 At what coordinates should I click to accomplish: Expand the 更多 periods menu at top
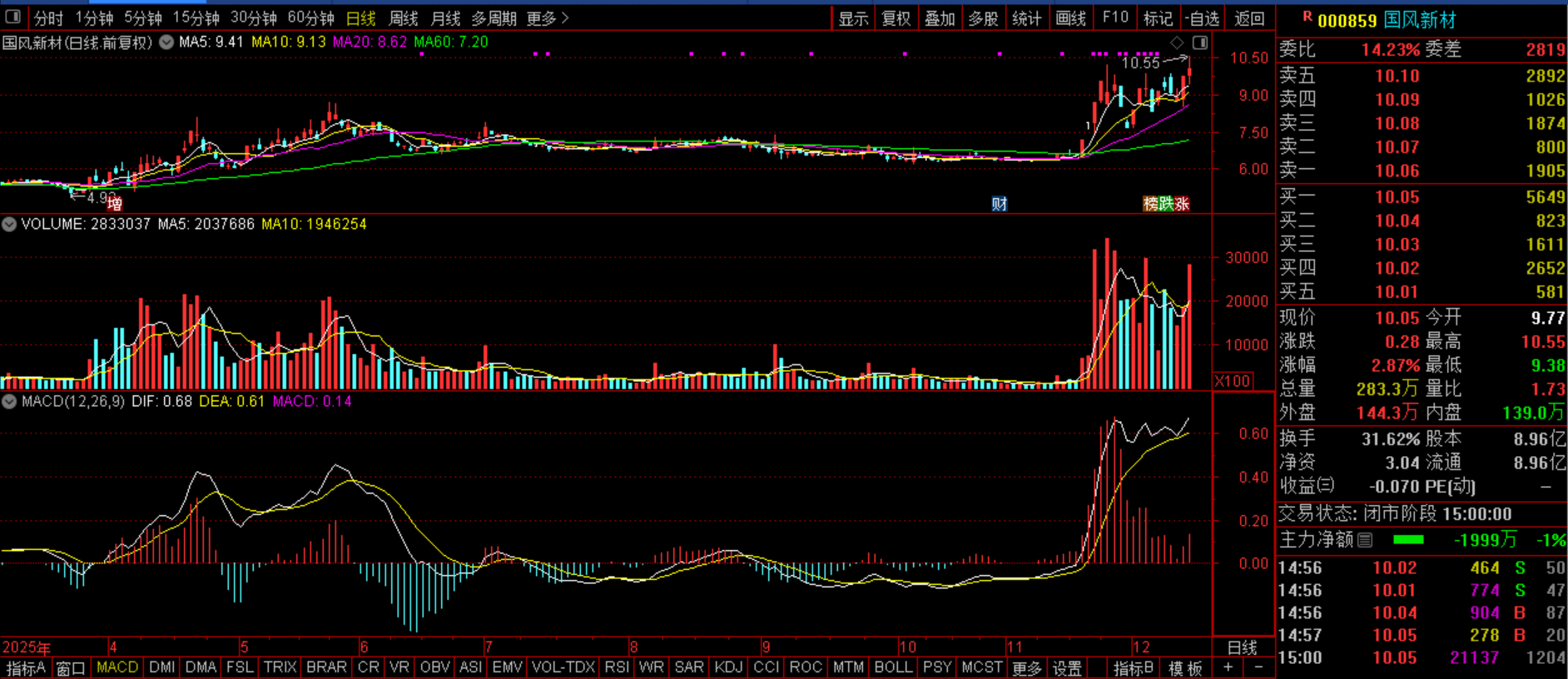(x=548, y=17)
